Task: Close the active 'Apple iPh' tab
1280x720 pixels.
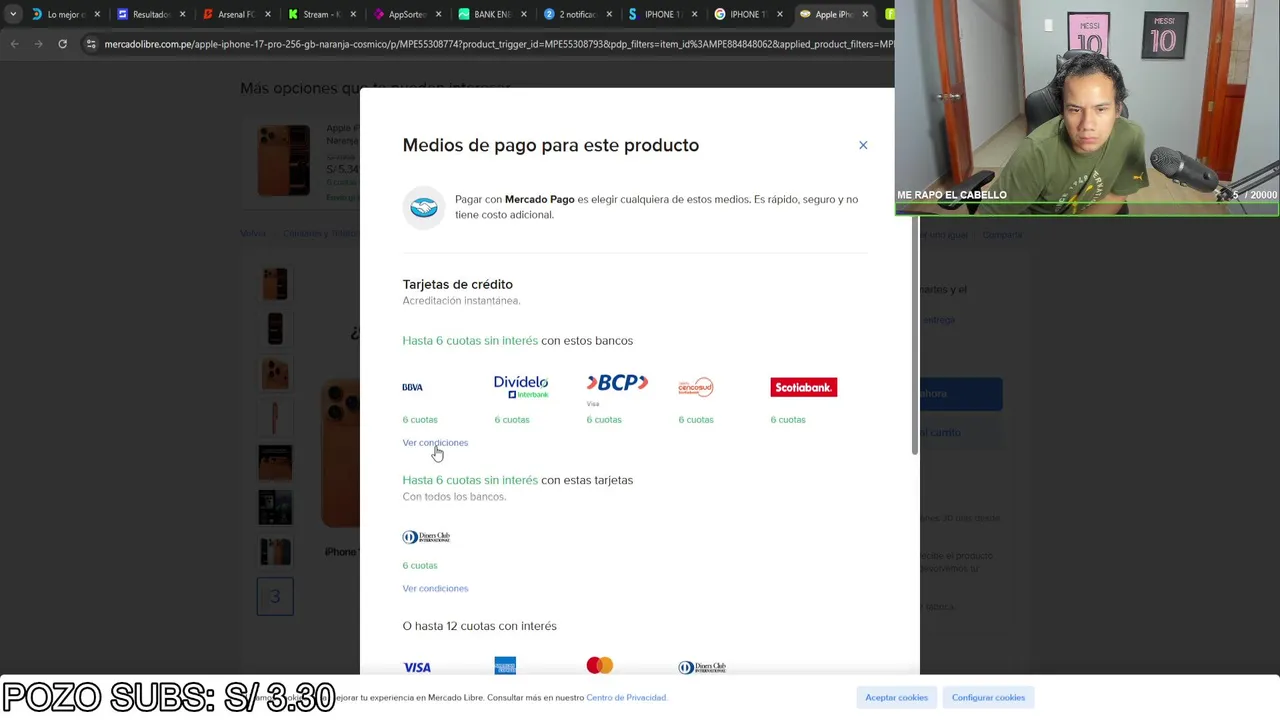Action: [864, 14]
